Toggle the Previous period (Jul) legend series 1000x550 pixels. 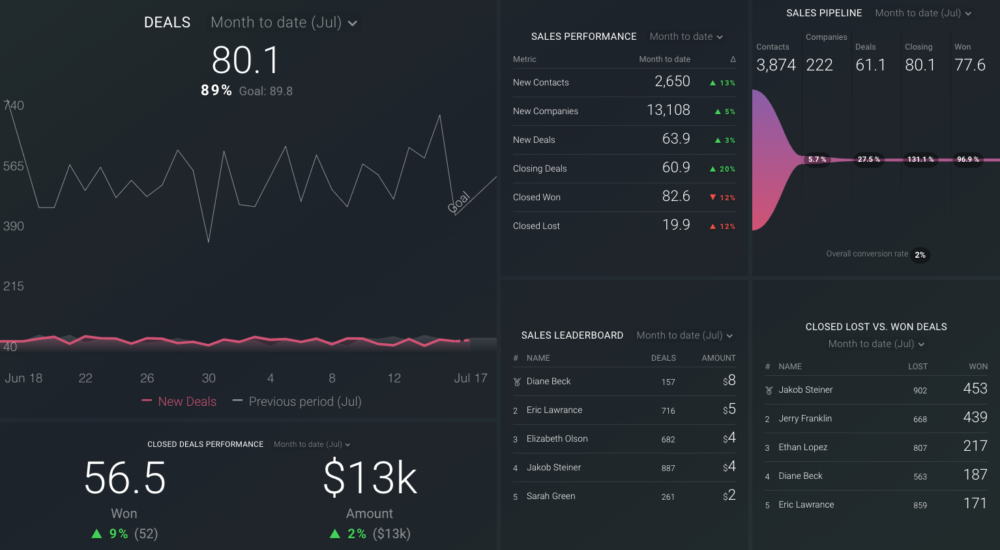point(297,401)
